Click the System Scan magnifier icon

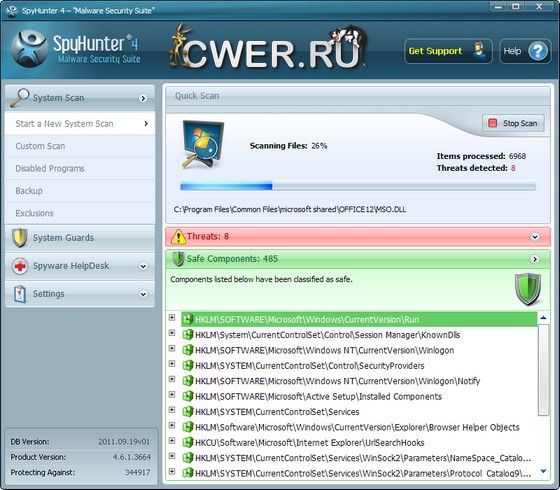[x=19, y=98]
